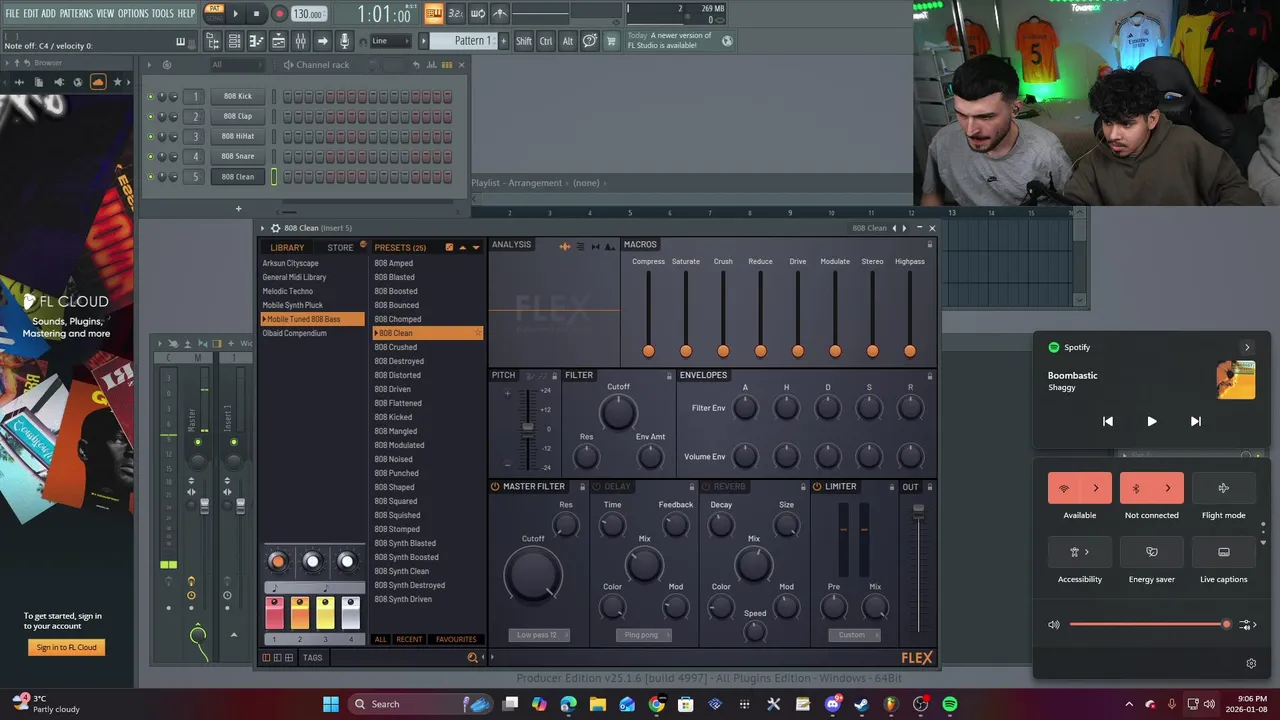Add new pattern with plus button
1280x720 pixels.
(503, 41)
